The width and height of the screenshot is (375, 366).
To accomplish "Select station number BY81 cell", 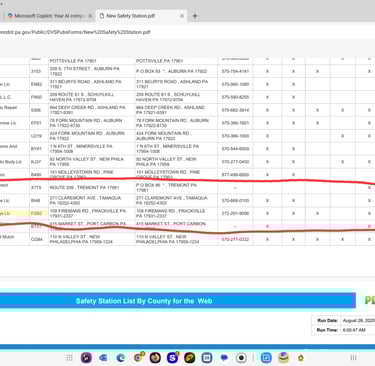I will click(x=36, y=149).
